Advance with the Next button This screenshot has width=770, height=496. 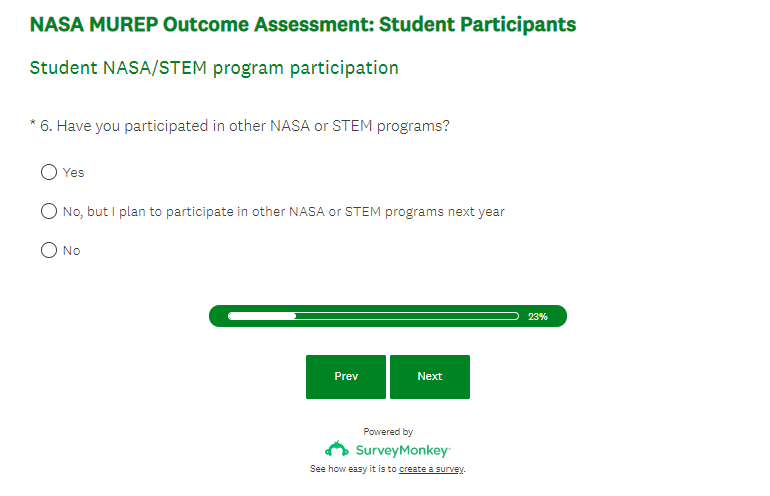pos(430,376)
